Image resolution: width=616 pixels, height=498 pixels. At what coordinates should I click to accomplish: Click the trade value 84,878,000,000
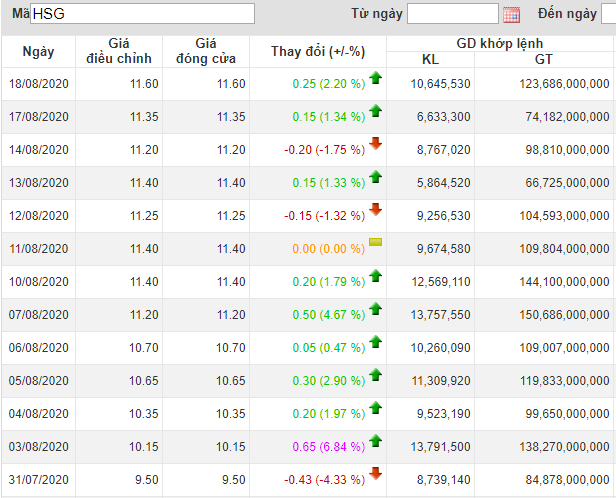[568, 480]
